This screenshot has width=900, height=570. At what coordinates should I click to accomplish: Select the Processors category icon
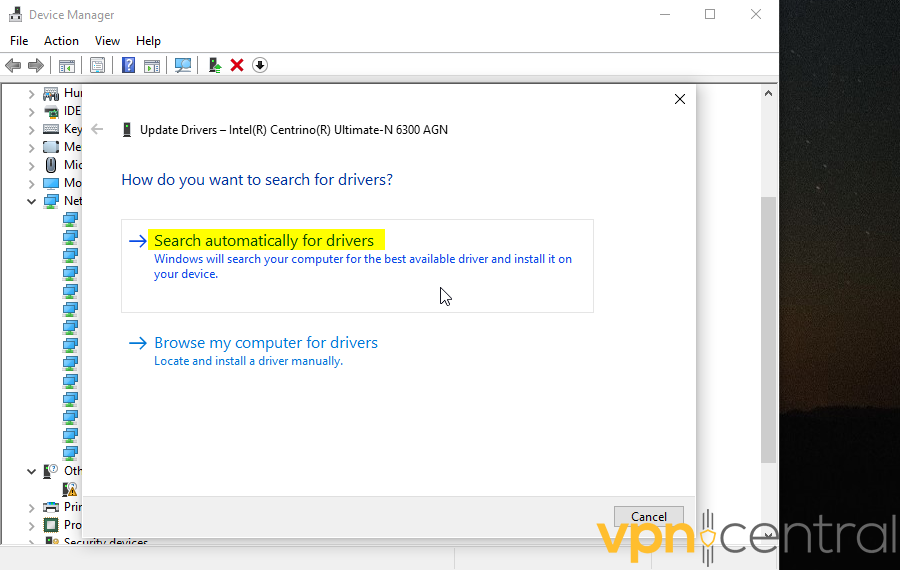[51, 525]
